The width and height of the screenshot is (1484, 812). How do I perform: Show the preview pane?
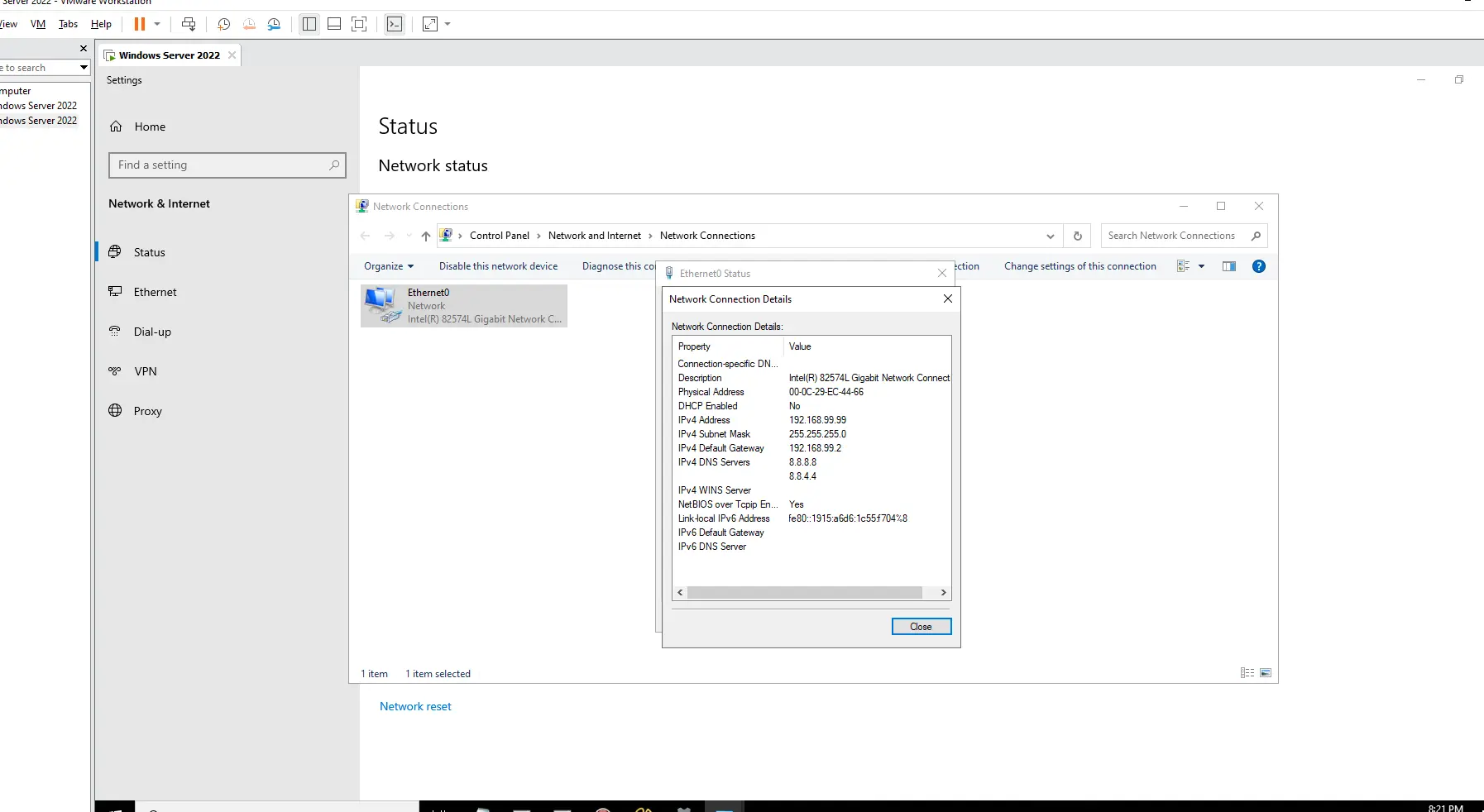(1229, 266)
